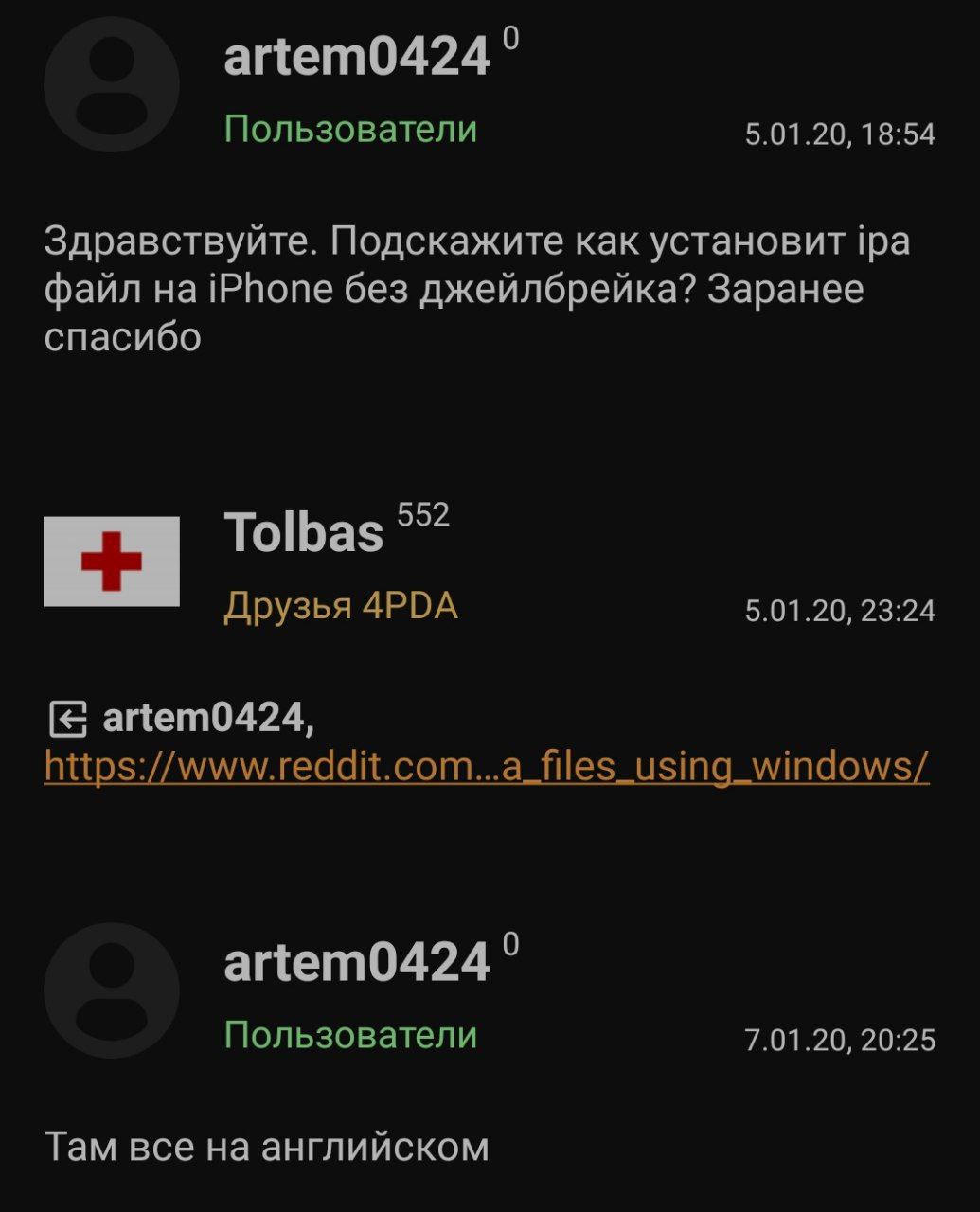Click the reply-arrow icon before artem0424 mention
The height and width of the screenshot is (1212, 980).
pyautogui.click(x=67, y=720)
